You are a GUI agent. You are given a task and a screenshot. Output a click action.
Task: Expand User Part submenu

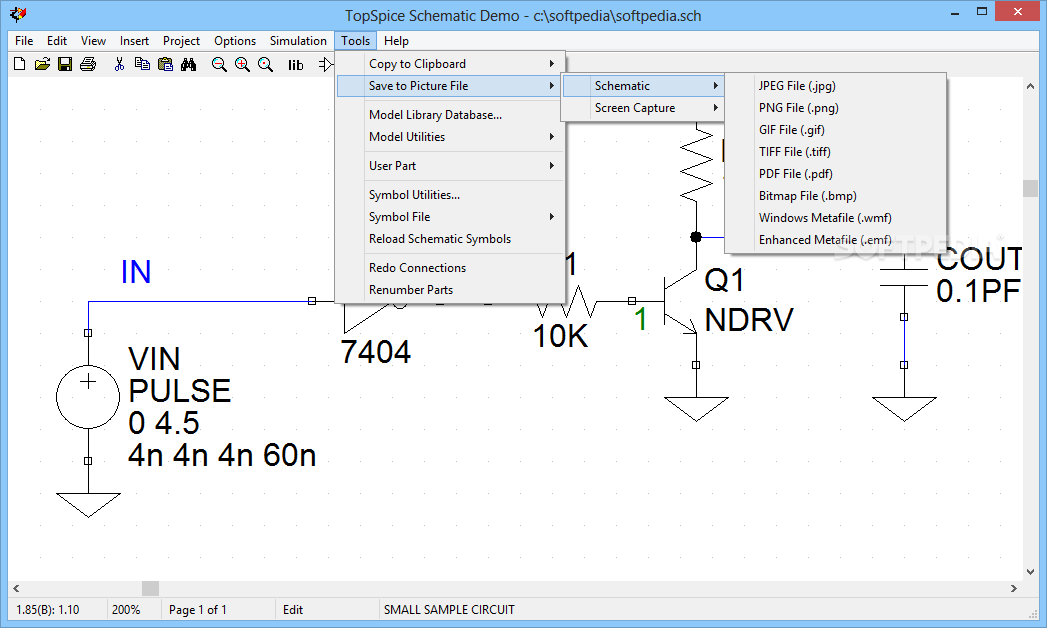tap(451, 166)
